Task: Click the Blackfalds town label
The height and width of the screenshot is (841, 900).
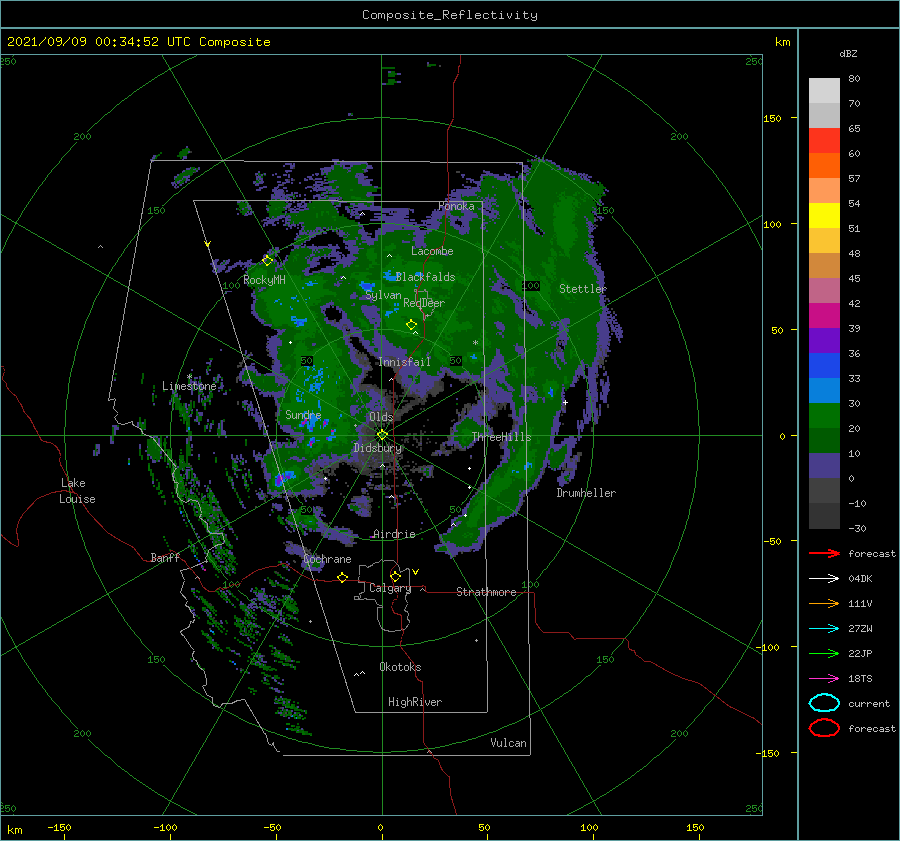Action: coord(425,277)
